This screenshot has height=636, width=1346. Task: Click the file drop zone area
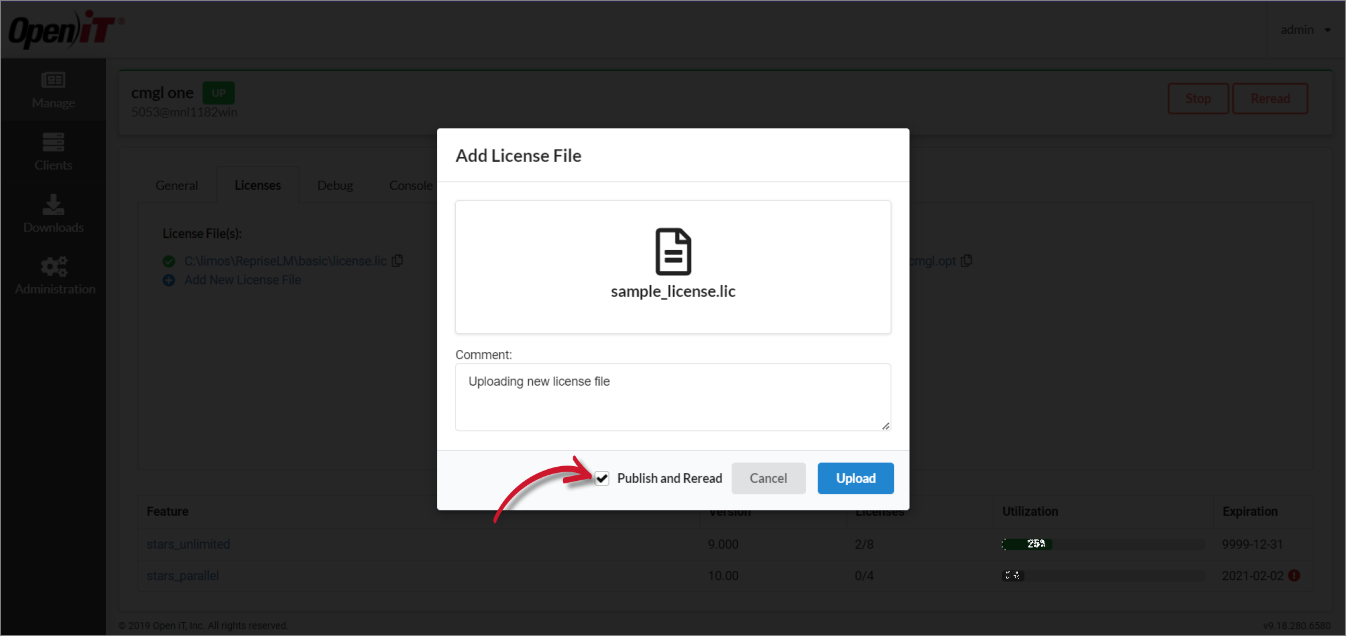[673, 267]
